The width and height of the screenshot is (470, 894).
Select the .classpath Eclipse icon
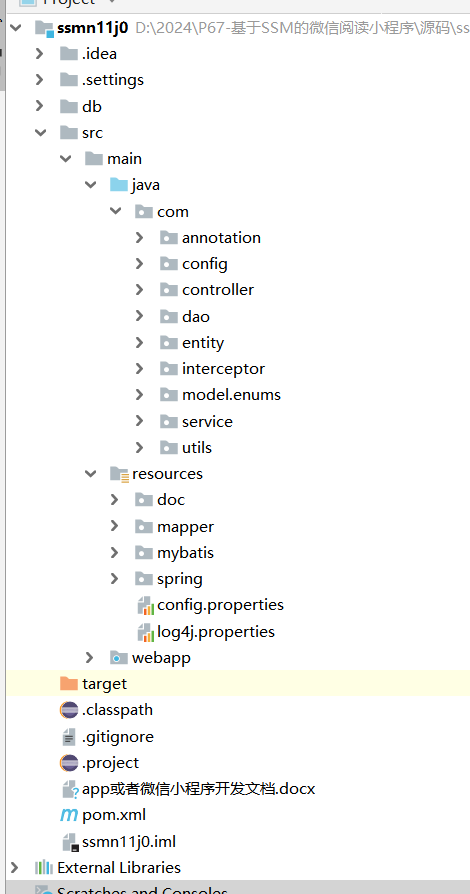(69, 710)
